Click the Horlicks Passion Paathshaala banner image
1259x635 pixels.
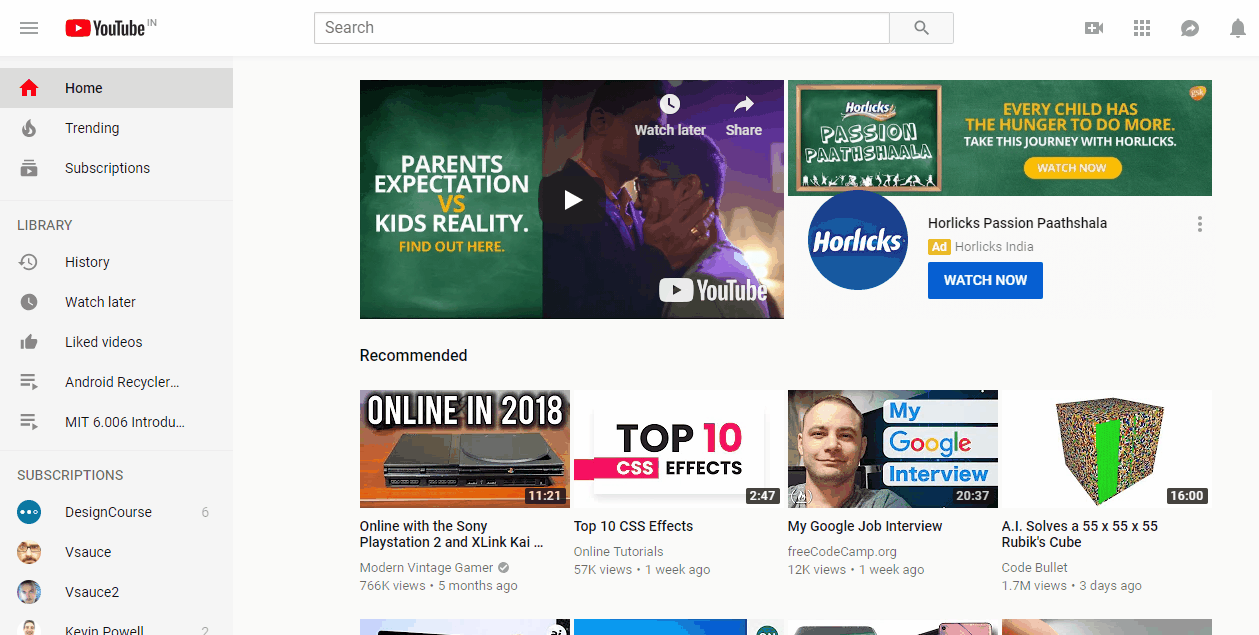click(1000, 138)
